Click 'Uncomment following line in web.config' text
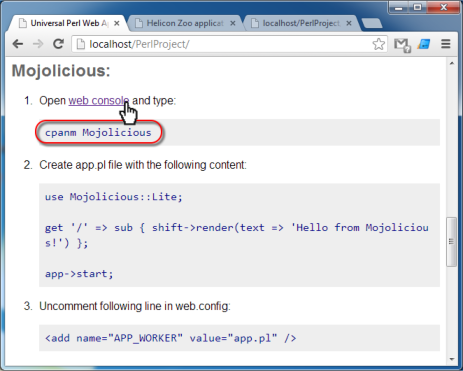The width and height of the screenshot is (463, 371). click(135, 306)
